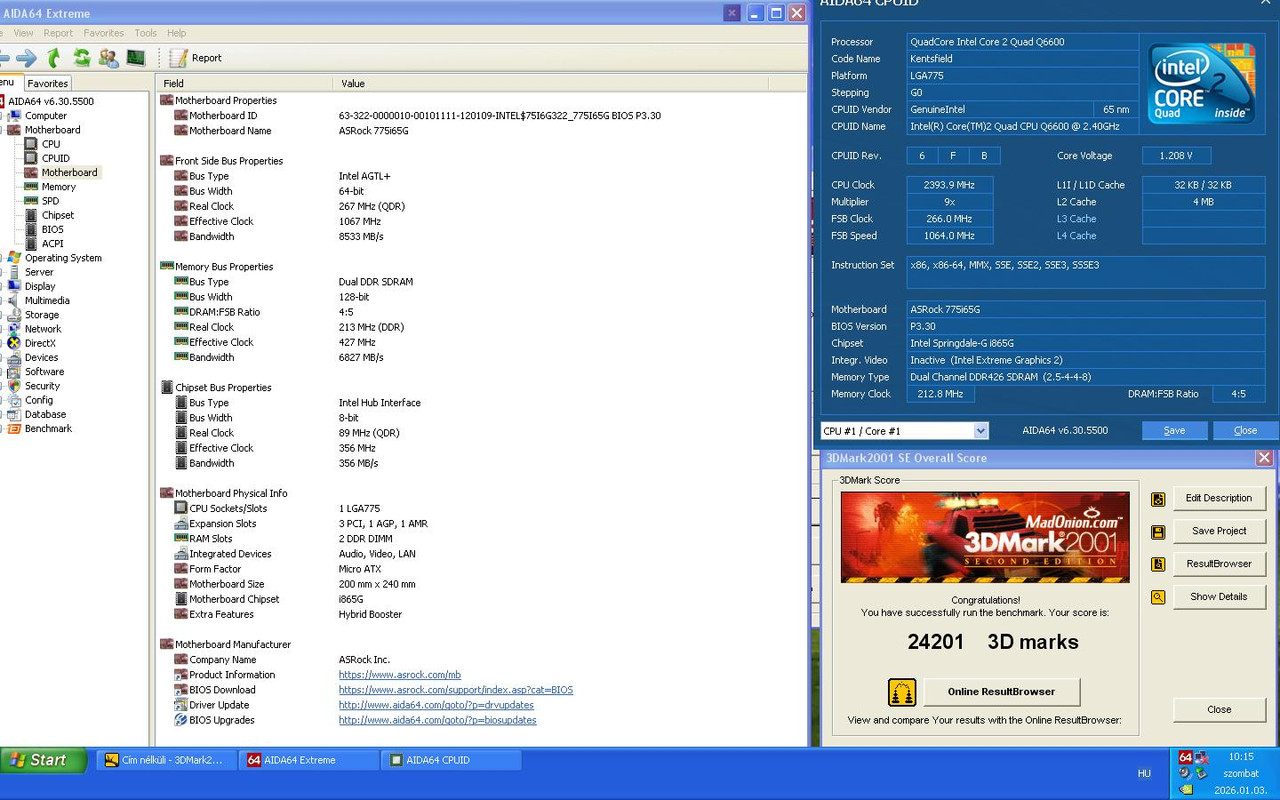Screen dimensions: 1280x800
Task: Select the BIOS tree item
Action: (x=52, y=229)
